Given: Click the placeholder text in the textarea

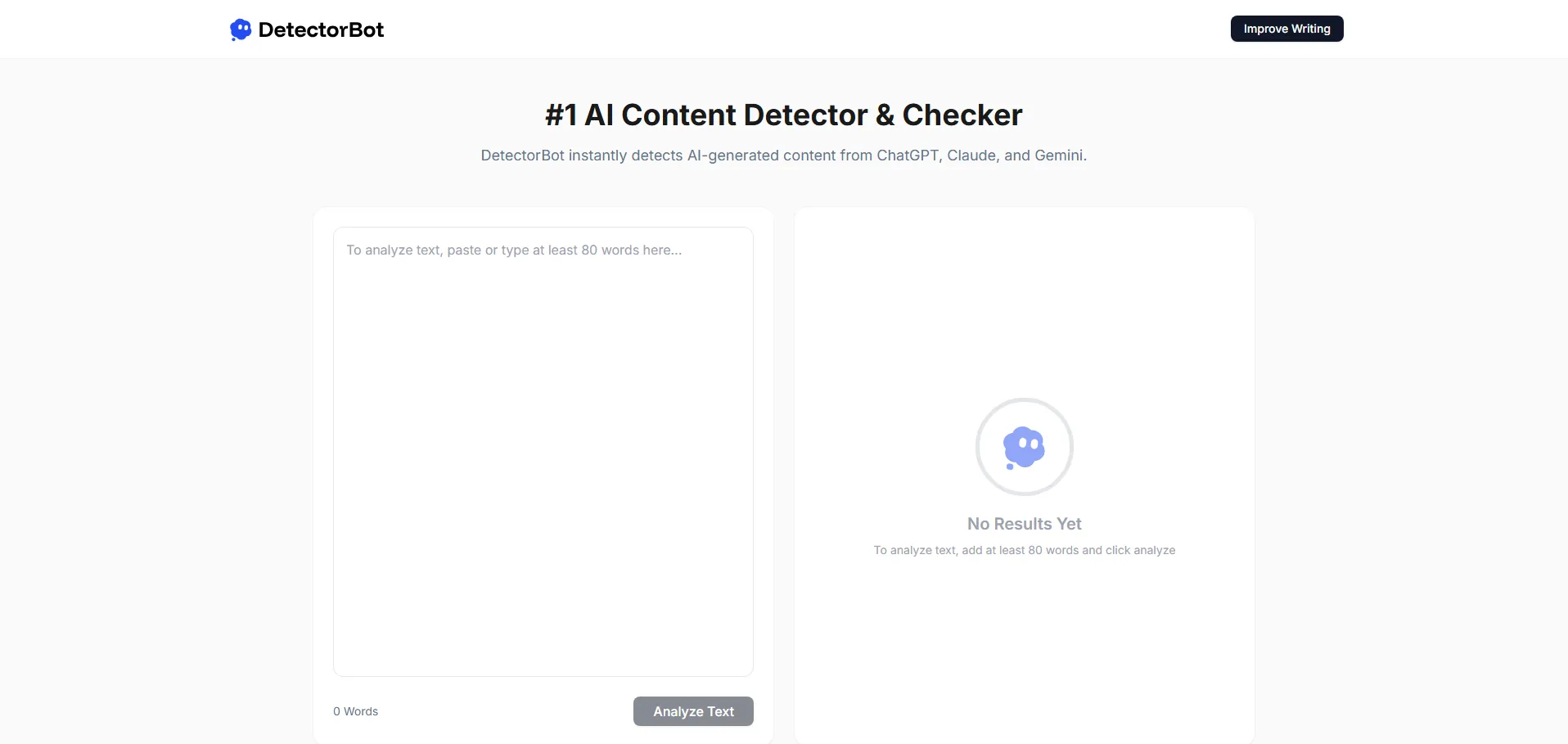Looking at the screenshot, I should 513,250.
